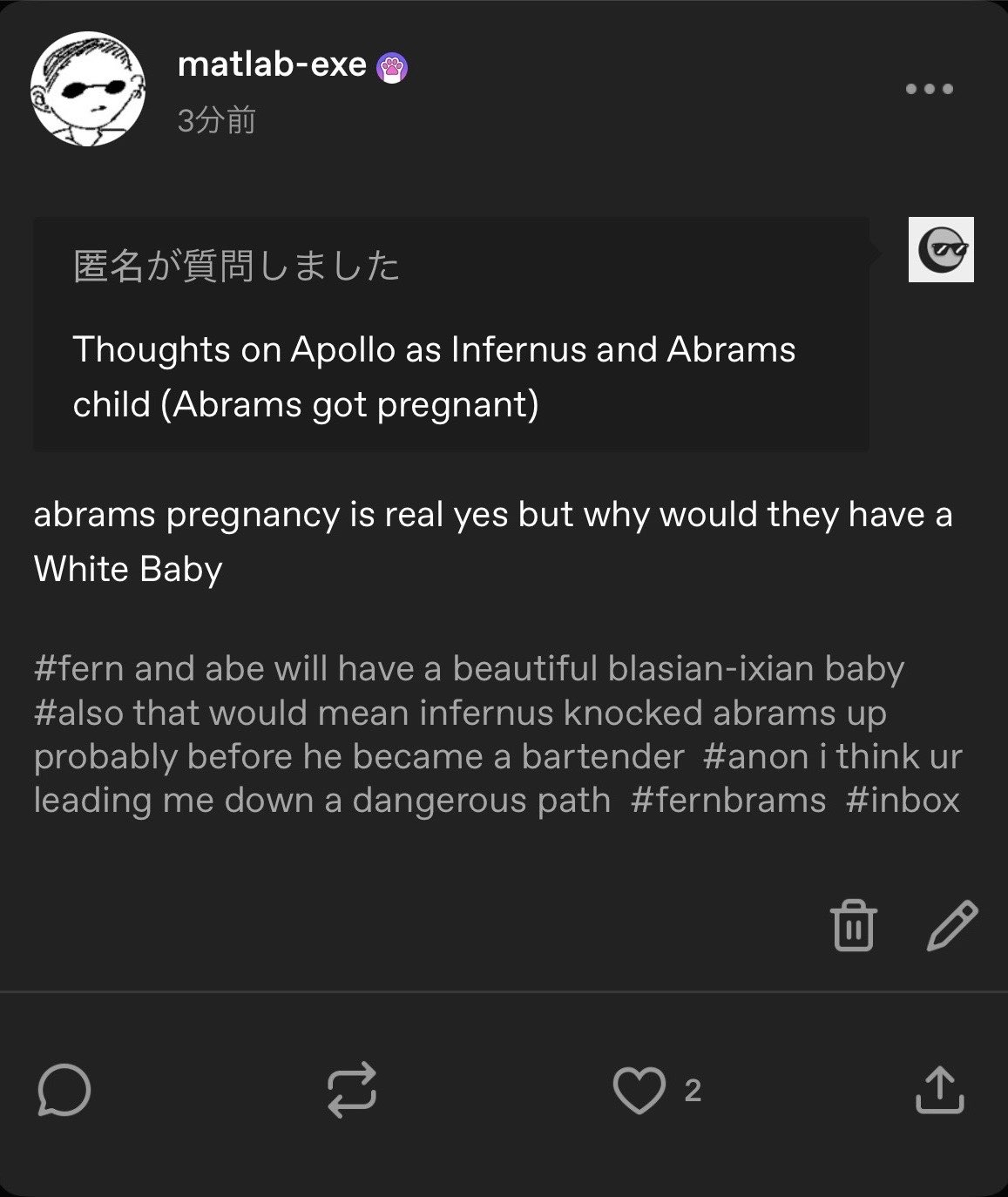Open the reply speech bubble
The image size is (1008, 1197).
[x=64, y=1090]
